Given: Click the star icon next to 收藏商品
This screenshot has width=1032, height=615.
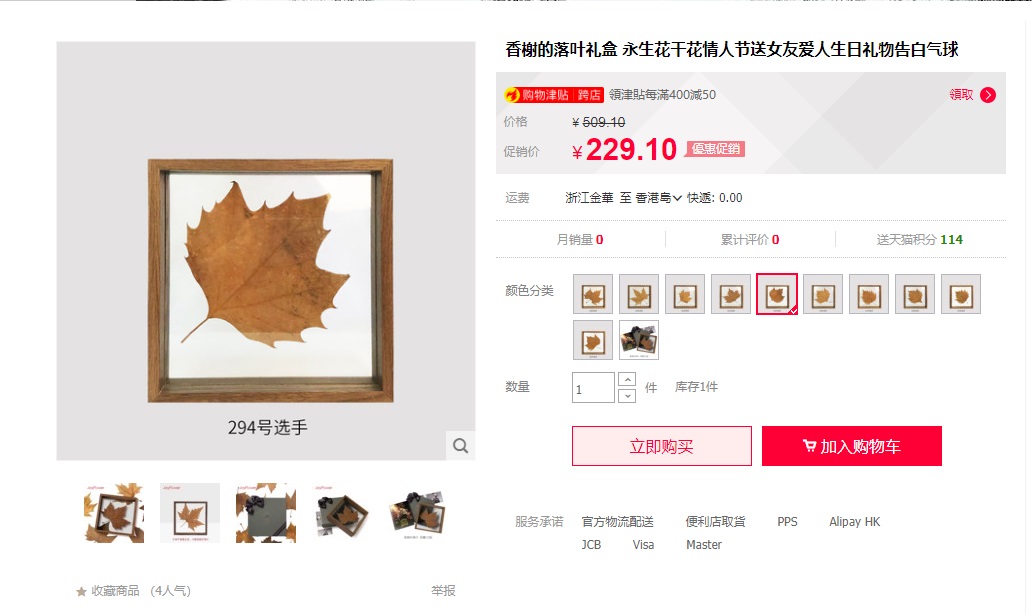Looking at the screenshot, I should click(x=81, y=591).
